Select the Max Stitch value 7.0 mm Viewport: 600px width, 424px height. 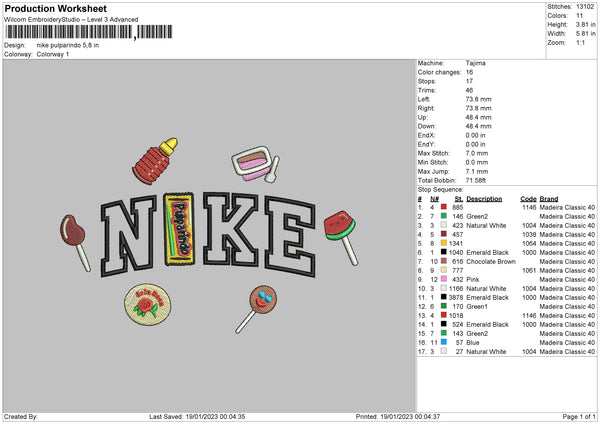coord(477,153)
